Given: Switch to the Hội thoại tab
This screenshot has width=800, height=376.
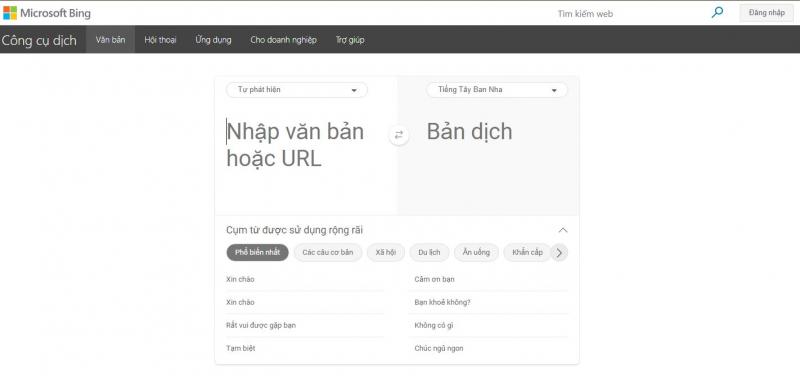Looking at the screenshot, I should click(x=160, y=40).
